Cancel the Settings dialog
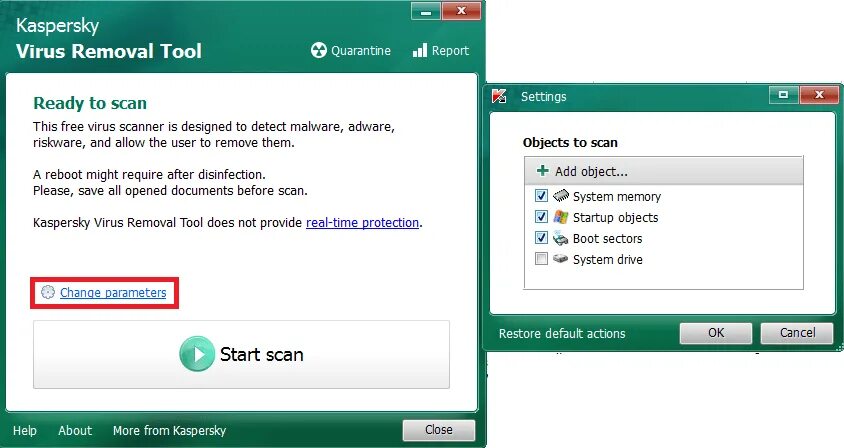844x448 pixels. pyautogui.click(x=797, y=333)
